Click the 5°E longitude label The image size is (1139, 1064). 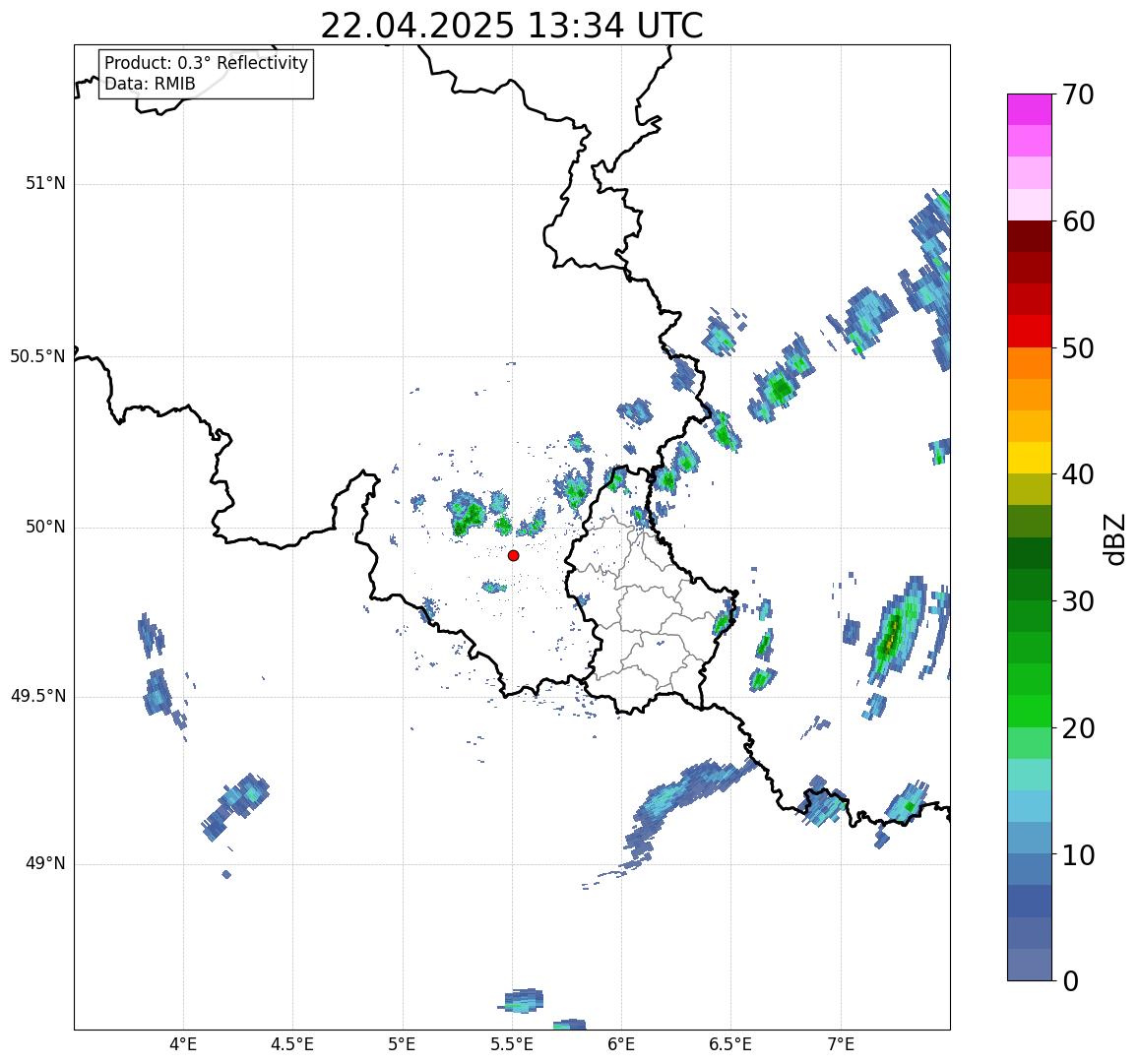pyautogui.click(x=403, y=1045)
